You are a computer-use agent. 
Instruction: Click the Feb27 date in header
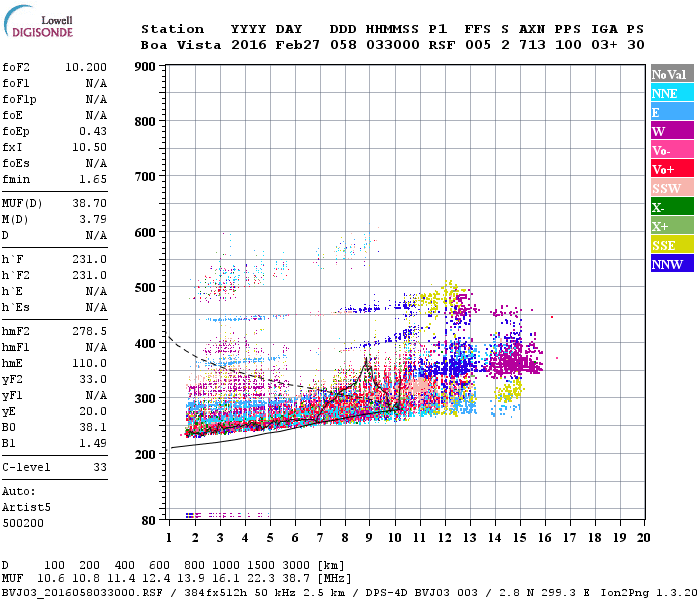coord(298,45)
